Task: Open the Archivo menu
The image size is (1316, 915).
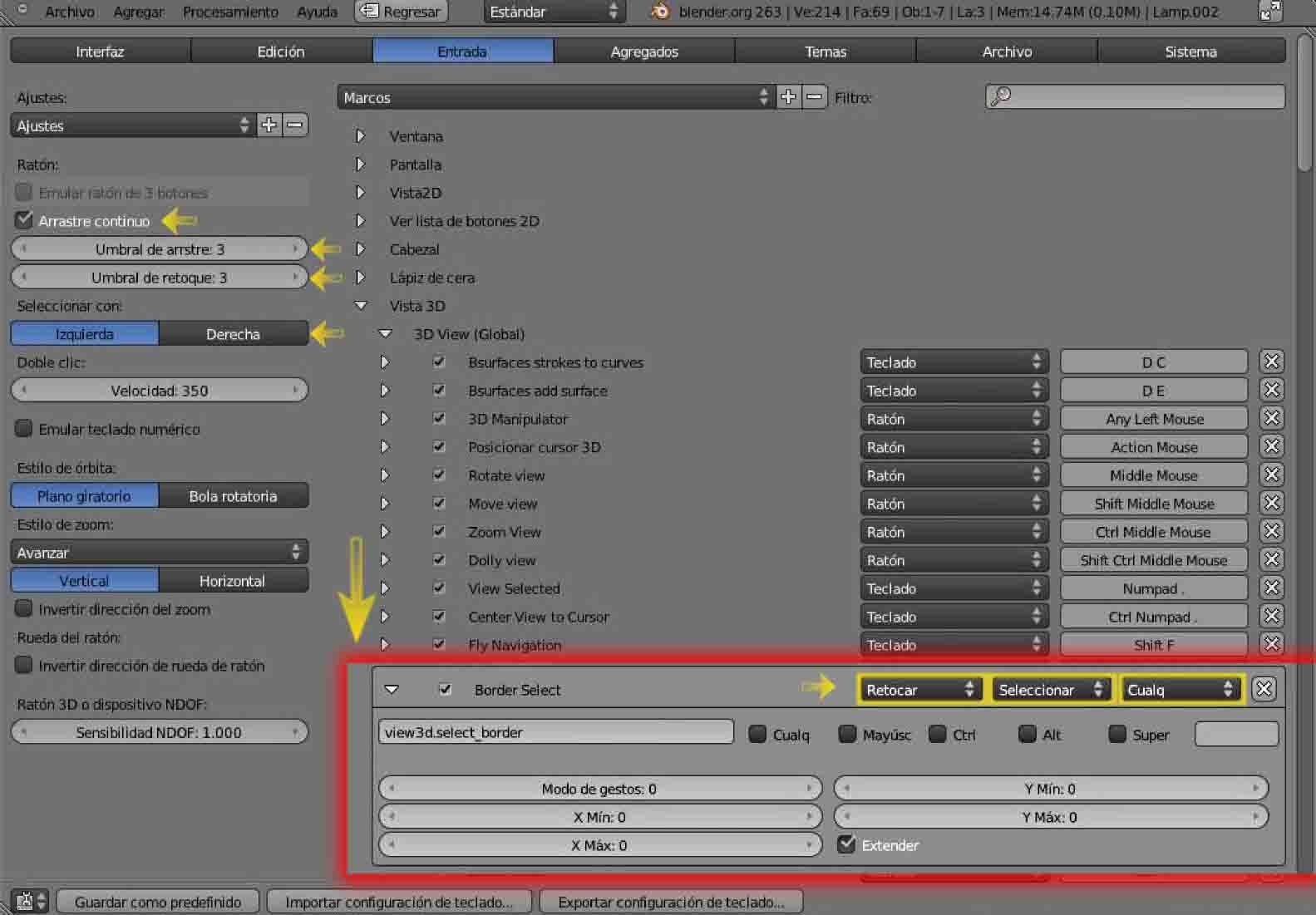Action: click(69, 12)
